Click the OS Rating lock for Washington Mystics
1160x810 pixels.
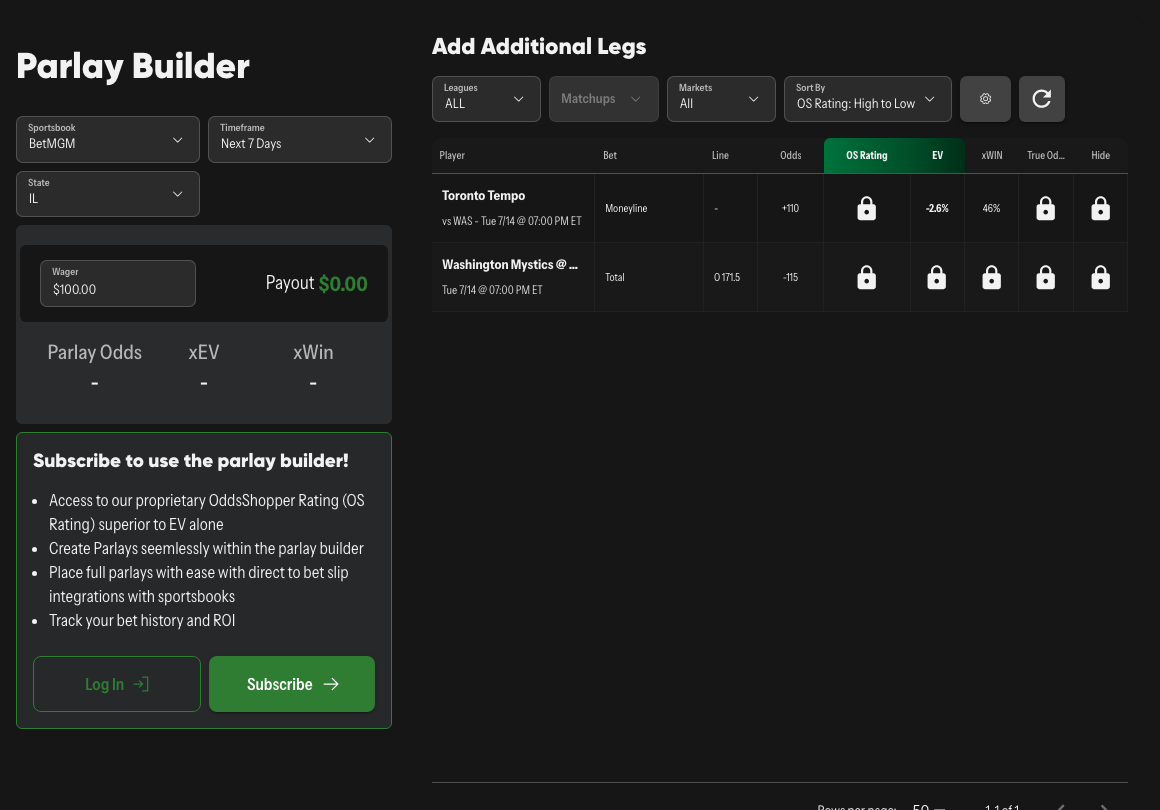tap(866, 277)
